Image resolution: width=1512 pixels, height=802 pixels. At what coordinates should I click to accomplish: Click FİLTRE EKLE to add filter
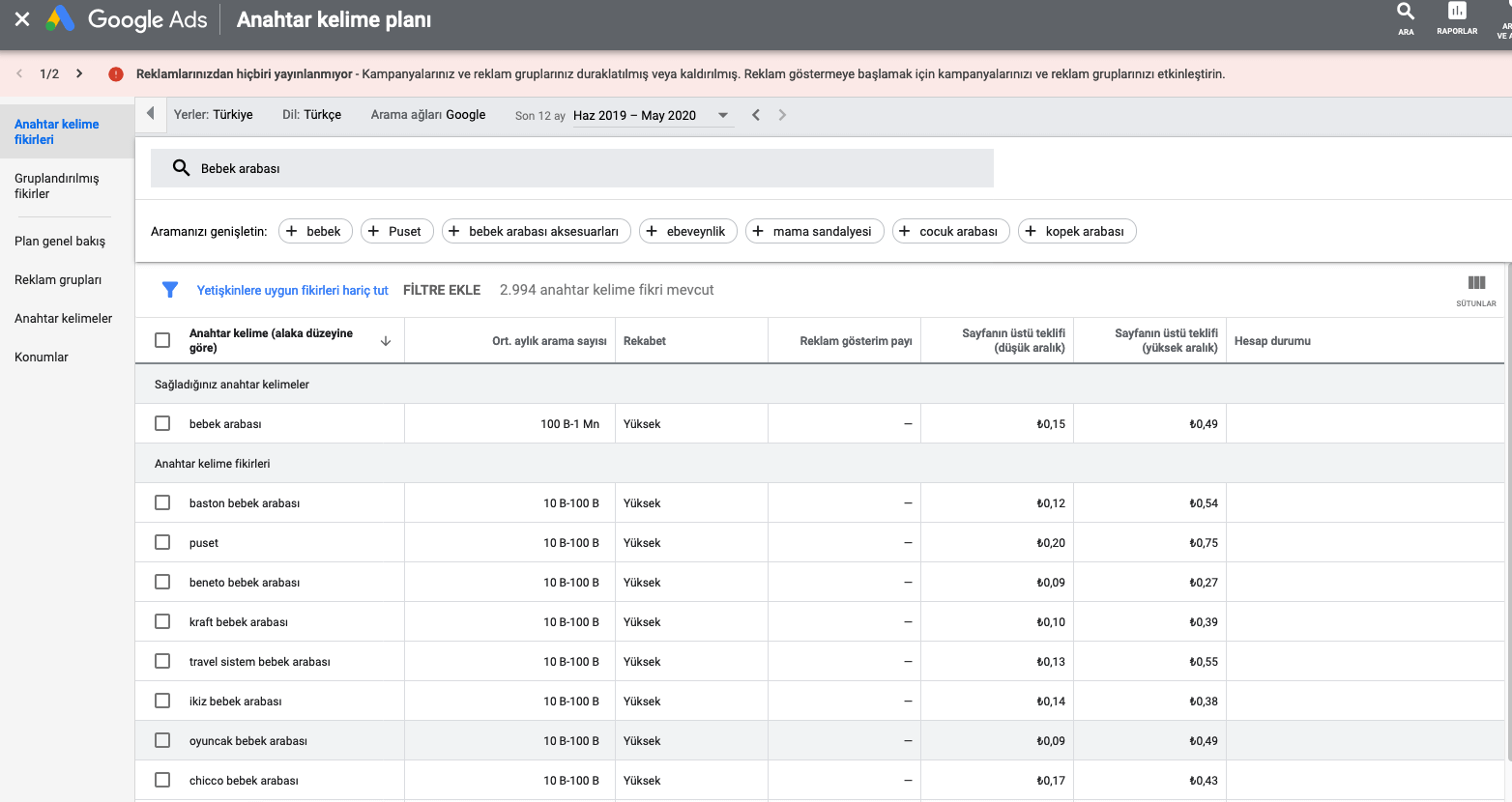(x=442, y=290)
